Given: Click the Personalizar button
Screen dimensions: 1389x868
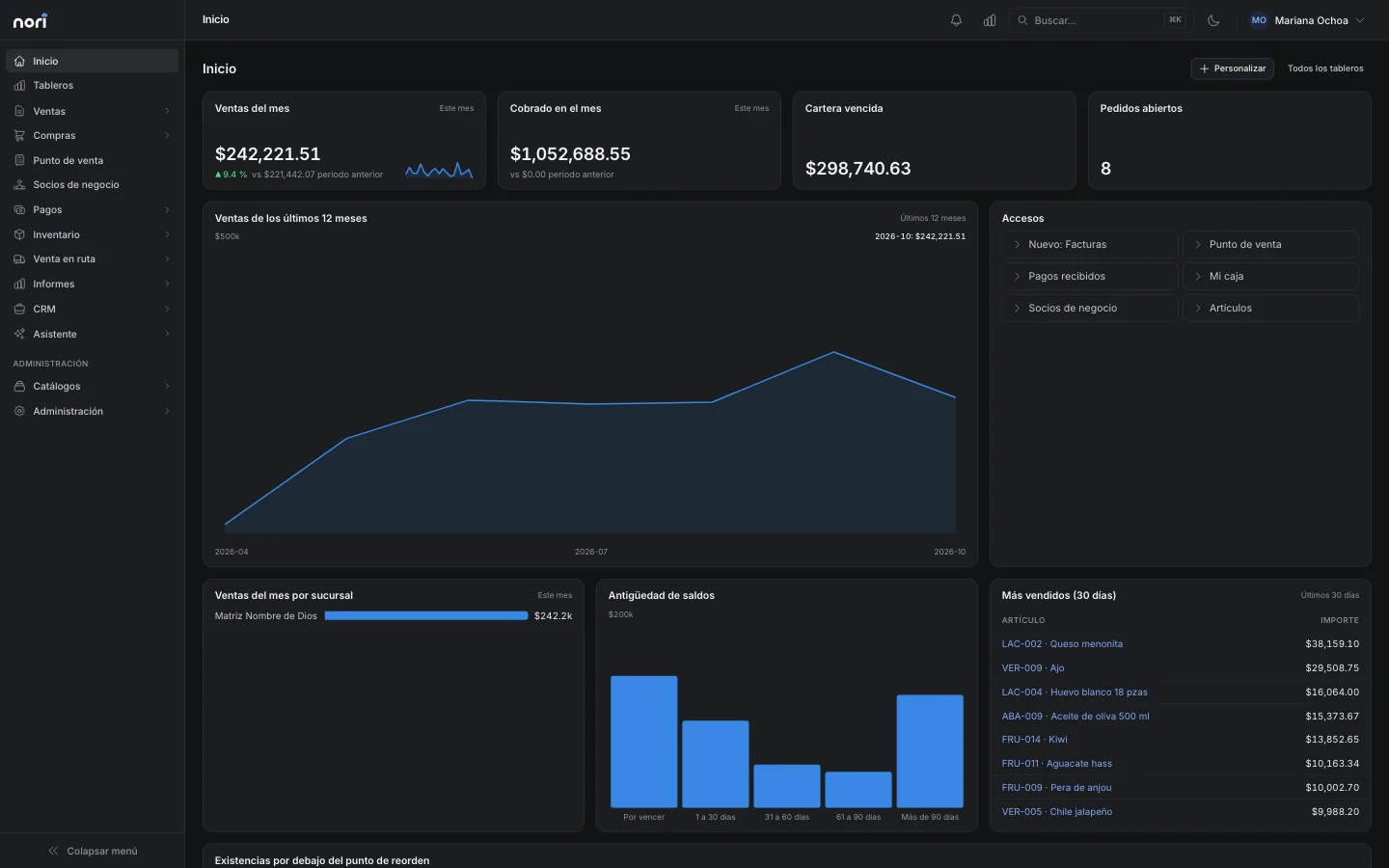Looking at the screenshot, I should 1232,68.
